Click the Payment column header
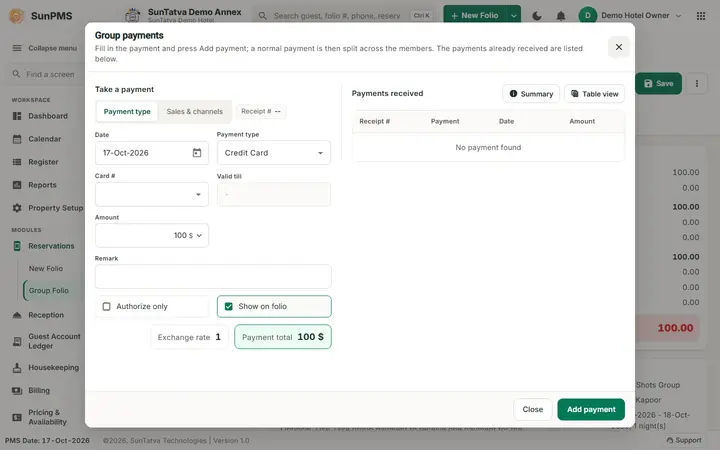This screenshot has height=450, width=720. pos(444,121)
